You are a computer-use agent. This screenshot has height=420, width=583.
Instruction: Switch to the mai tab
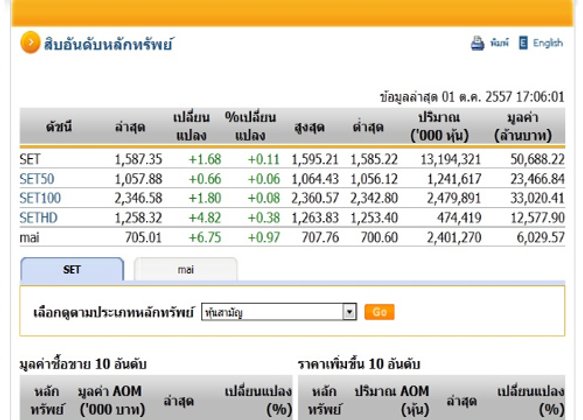tap(186, 269)
